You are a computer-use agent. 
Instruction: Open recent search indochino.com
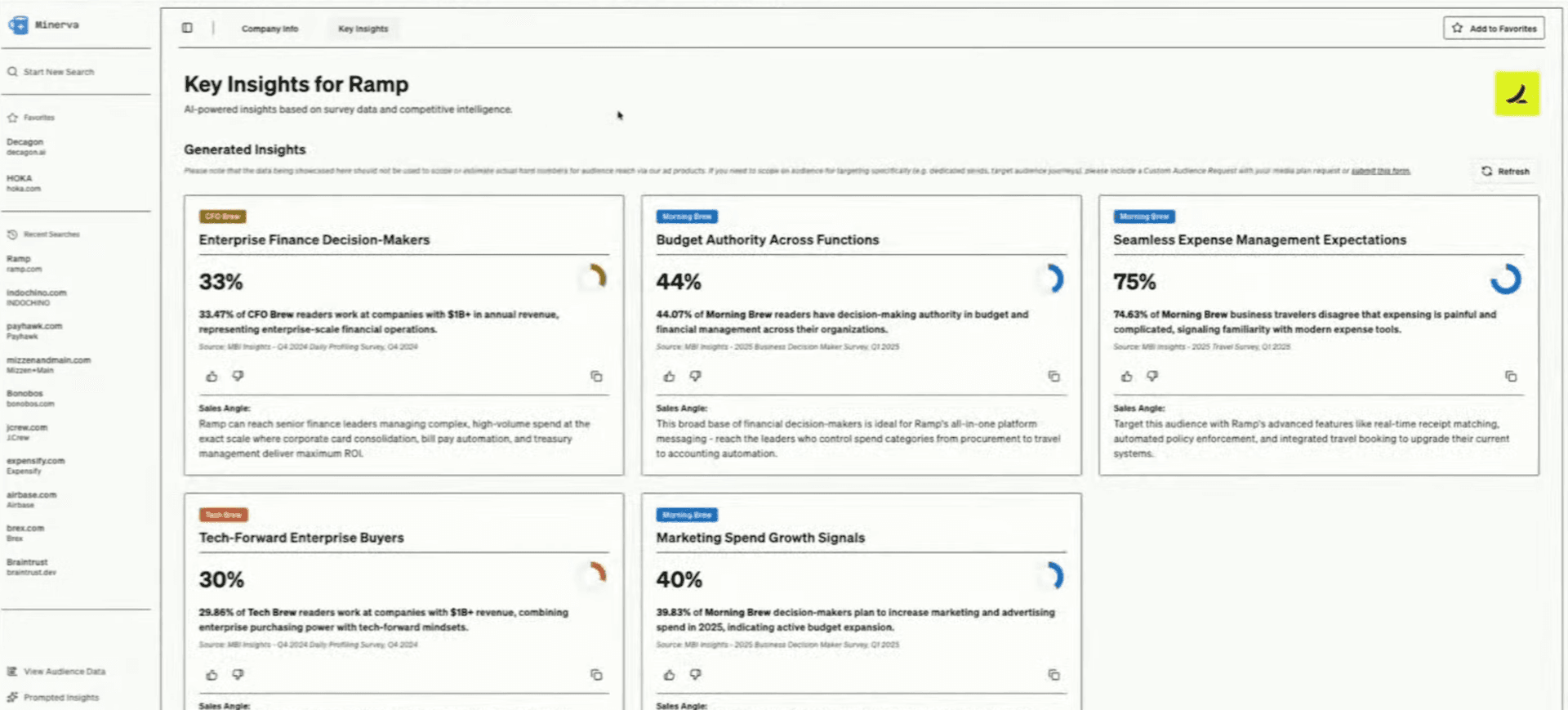tap(37, 297)
